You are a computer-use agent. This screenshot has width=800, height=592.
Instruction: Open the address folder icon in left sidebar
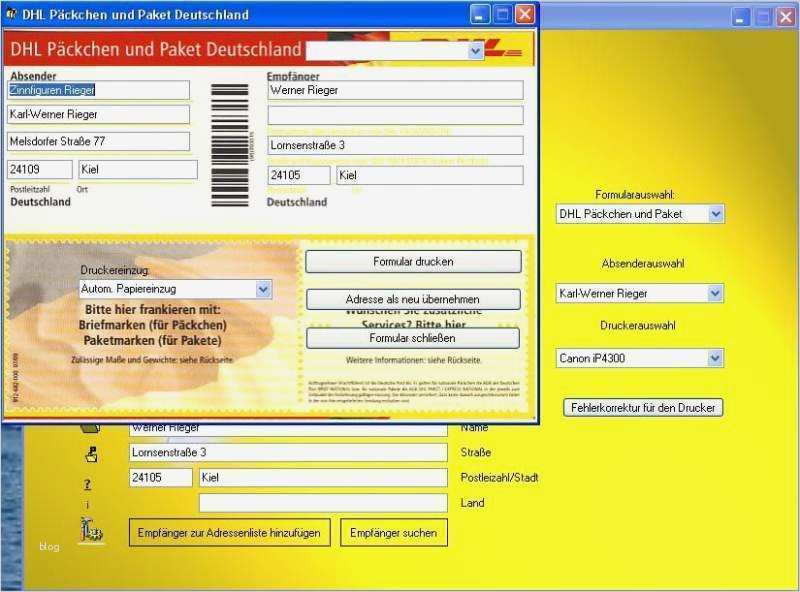click(x=90, y=456)
